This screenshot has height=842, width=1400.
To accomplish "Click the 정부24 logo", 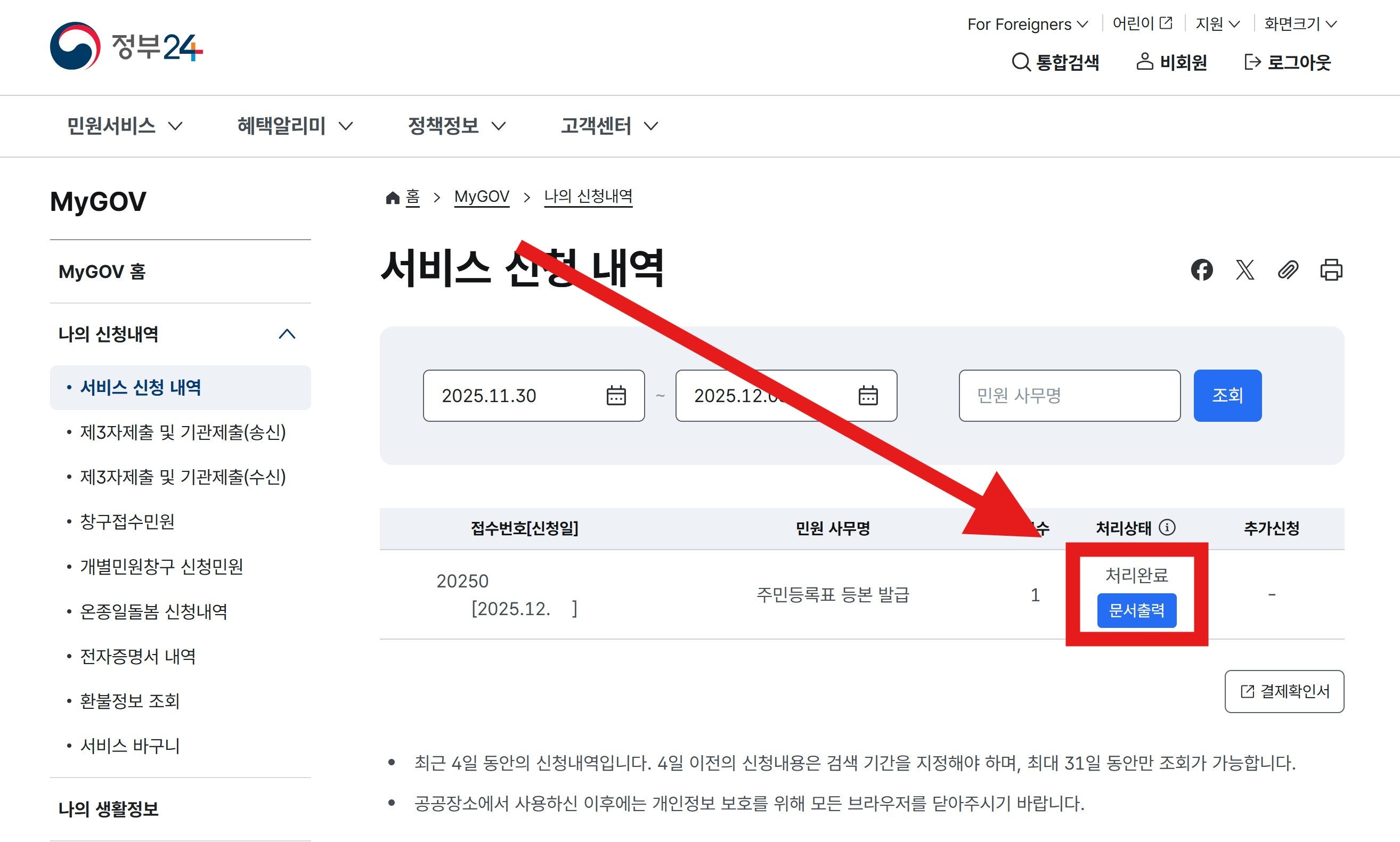I will coord(126,46).
